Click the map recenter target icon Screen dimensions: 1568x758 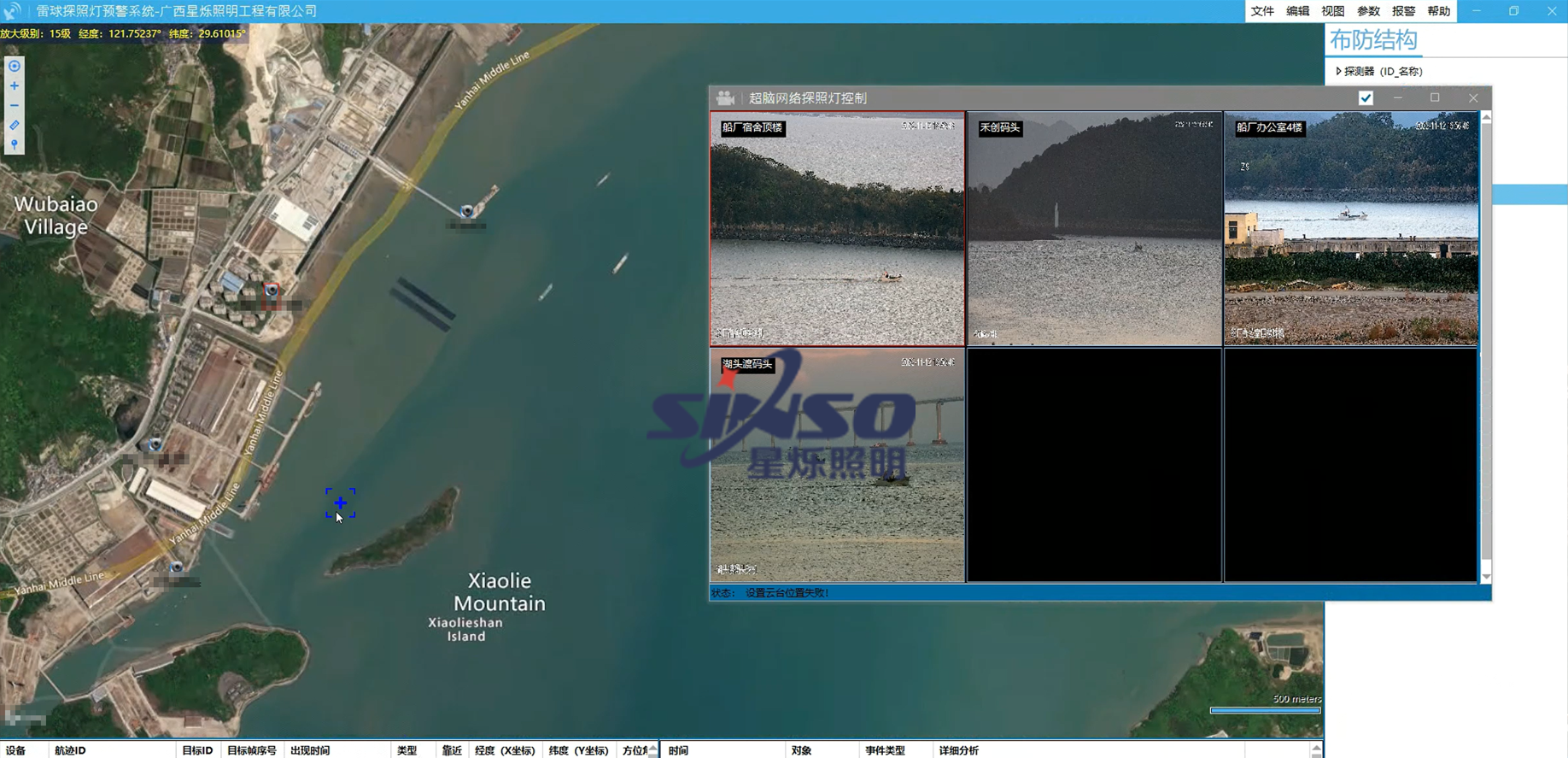pyautogui.click(x=15, y=66)
